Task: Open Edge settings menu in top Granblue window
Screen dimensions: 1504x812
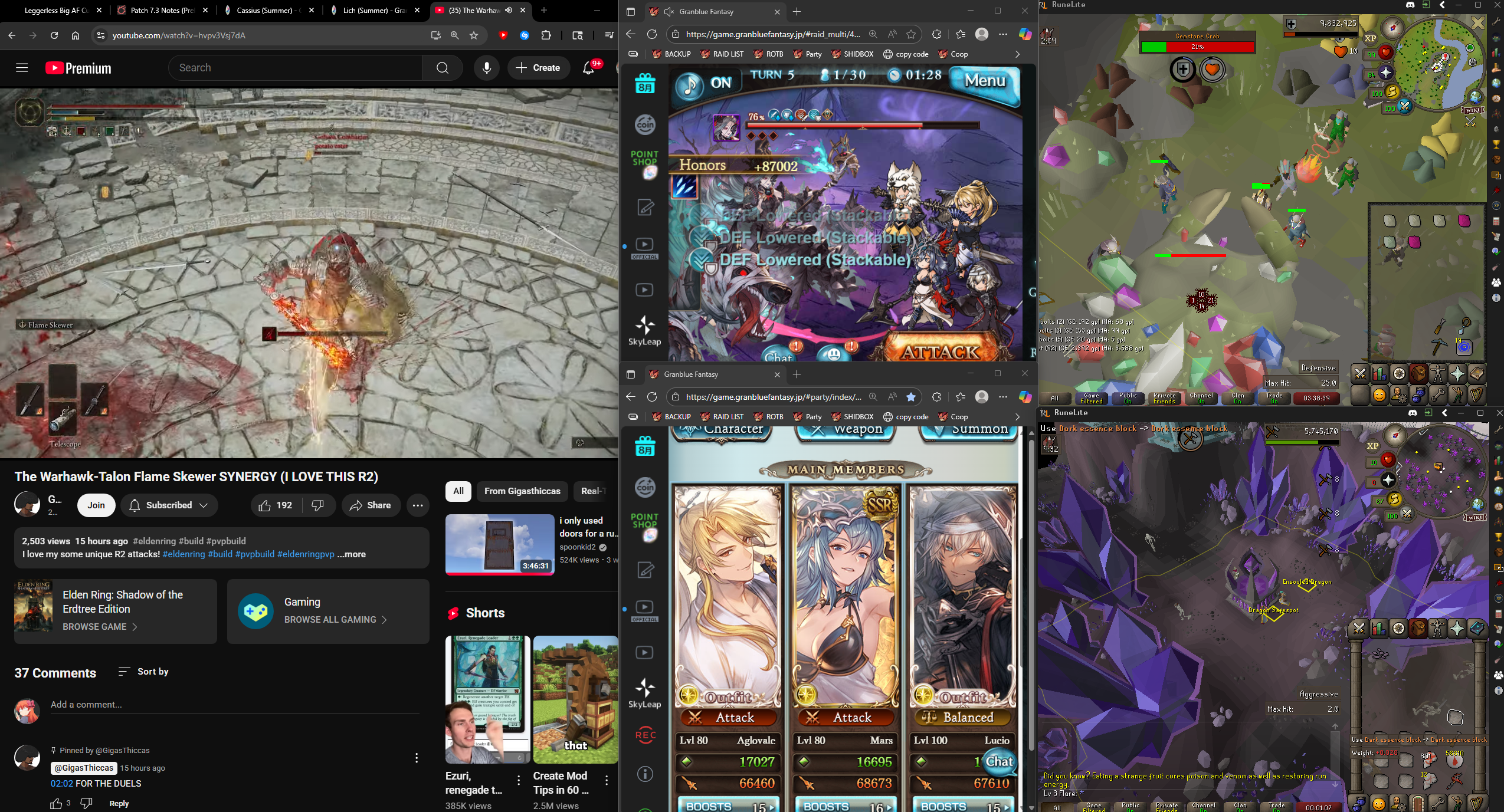Action: tap(1002, 34)
